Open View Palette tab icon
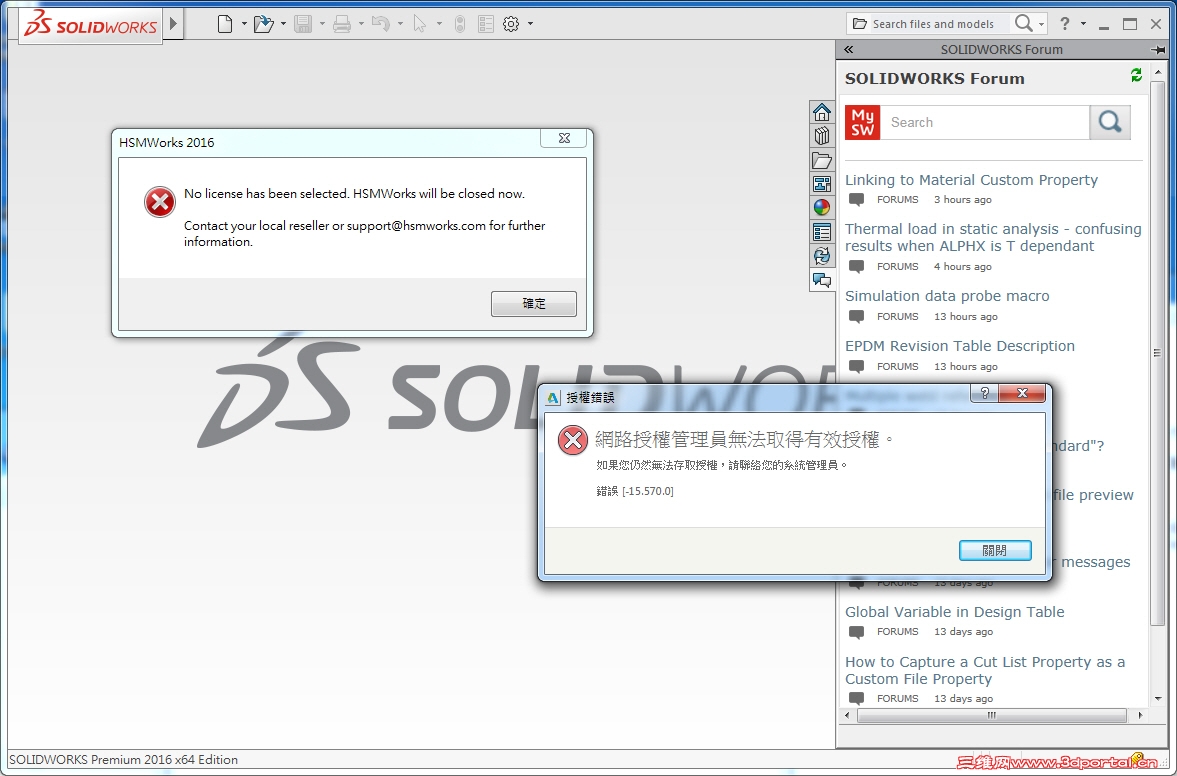 pyautogui.click(x=822, y=184)
